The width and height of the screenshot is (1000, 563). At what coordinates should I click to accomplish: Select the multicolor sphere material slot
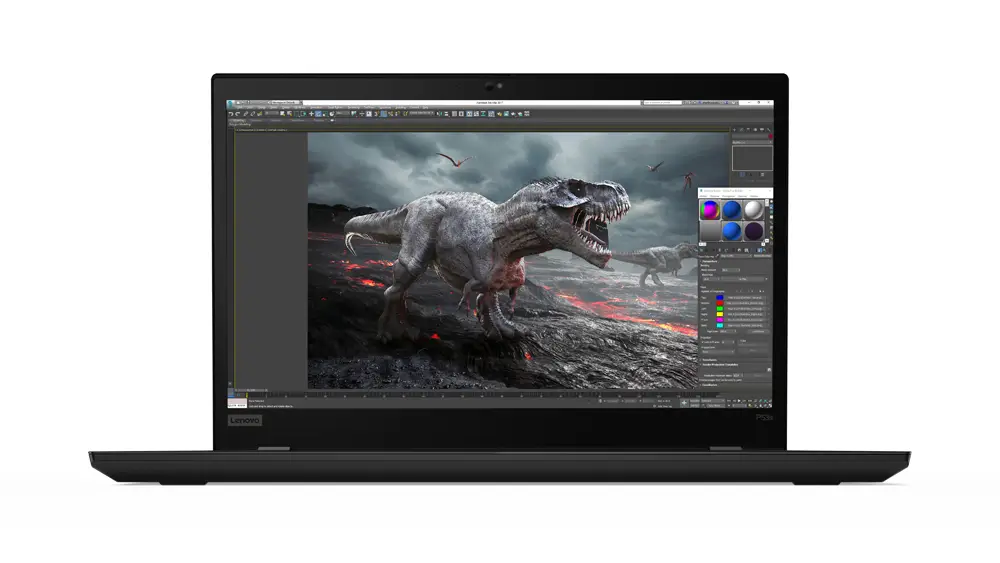pyautogui.click(x=710, y=209)
